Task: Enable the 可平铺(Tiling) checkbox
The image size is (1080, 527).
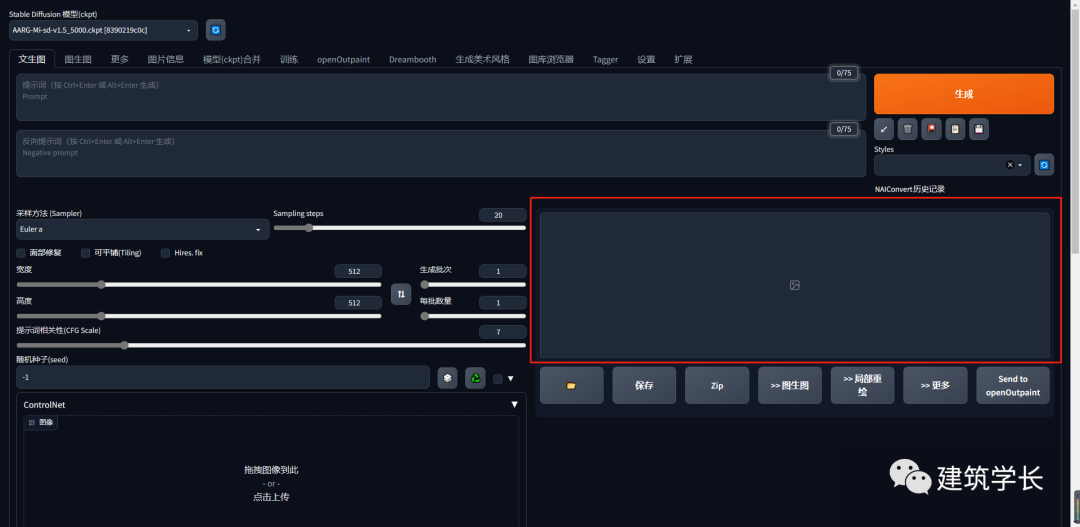Action: 85,253
